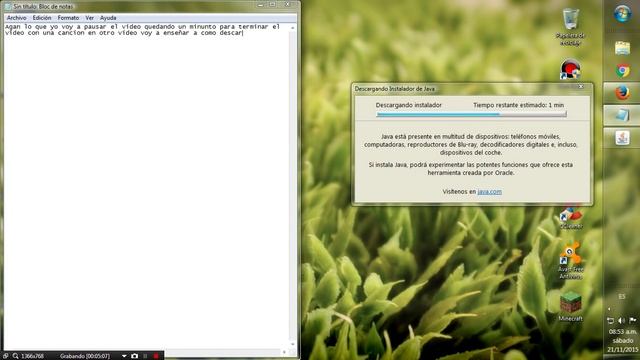Visit the java.com link in installer

click(489, 191)
